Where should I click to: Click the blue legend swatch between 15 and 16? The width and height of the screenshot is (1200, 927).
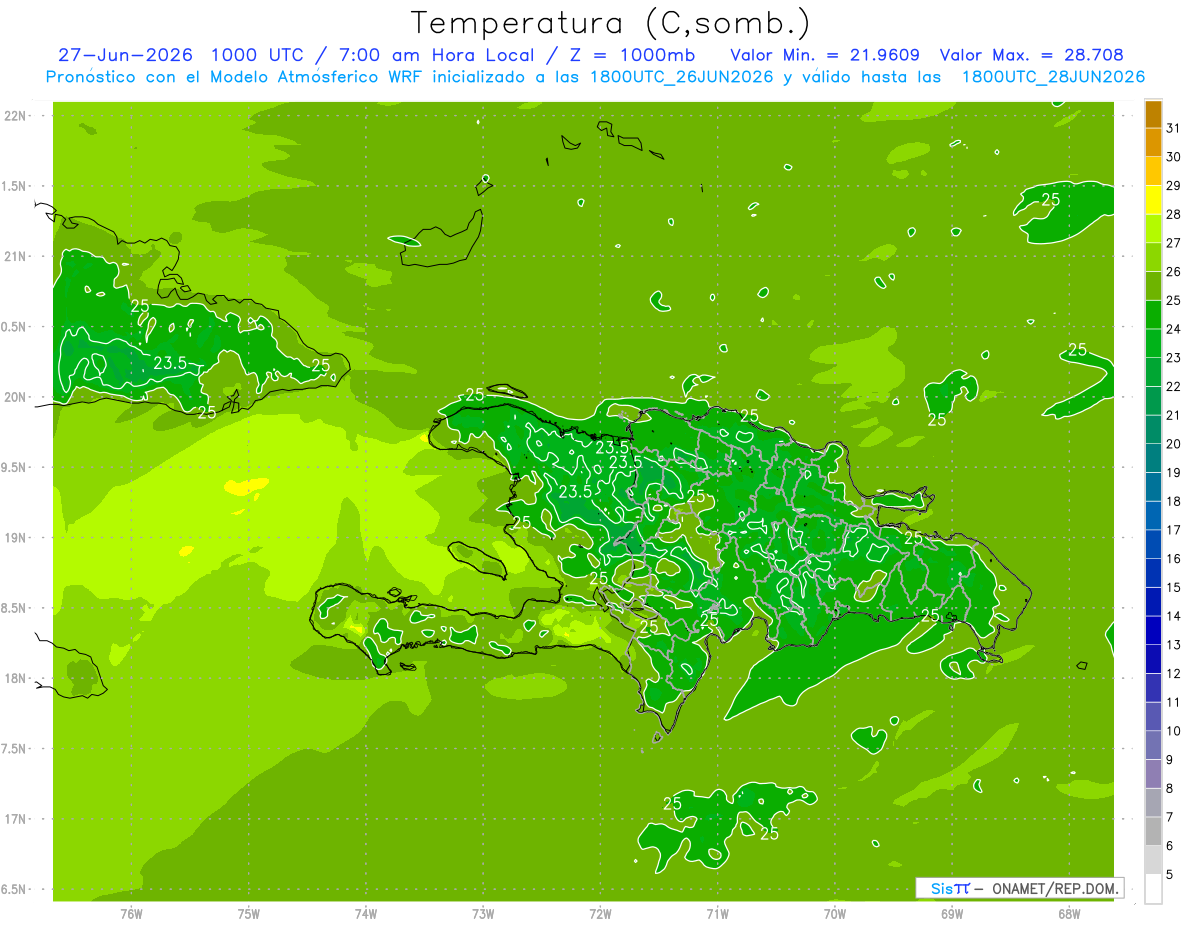1153,573
